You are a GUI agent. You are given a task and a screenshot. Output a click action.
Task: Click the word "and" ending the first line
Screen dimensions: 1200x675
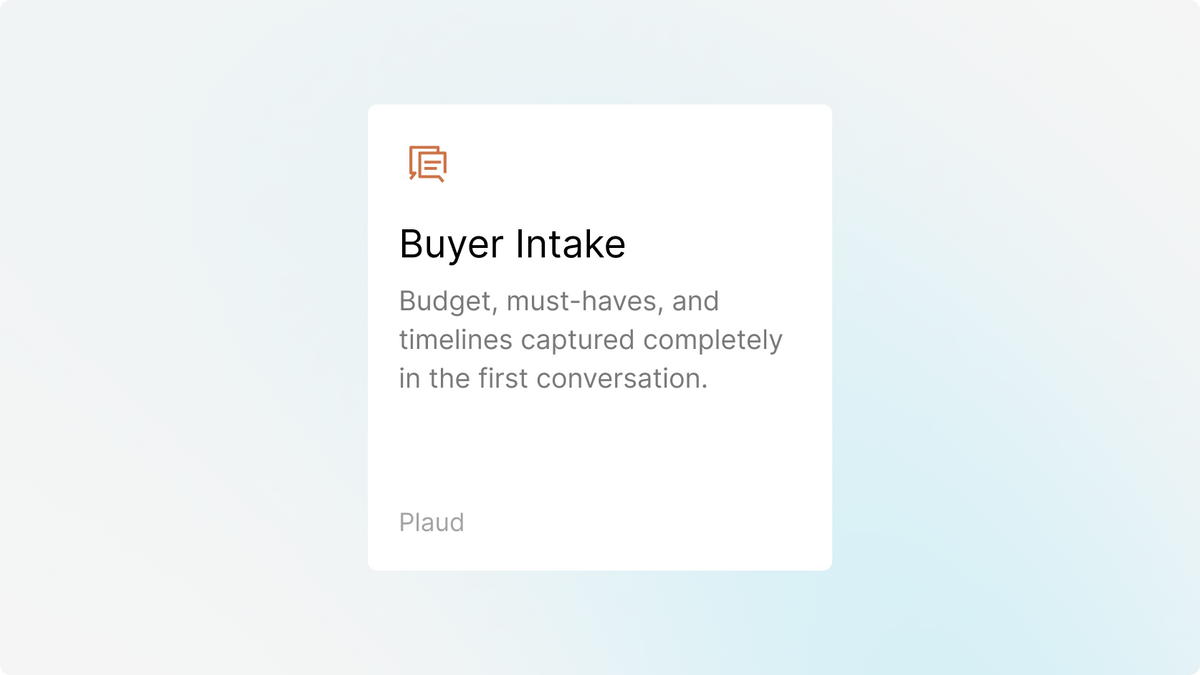tap(696, 301)
